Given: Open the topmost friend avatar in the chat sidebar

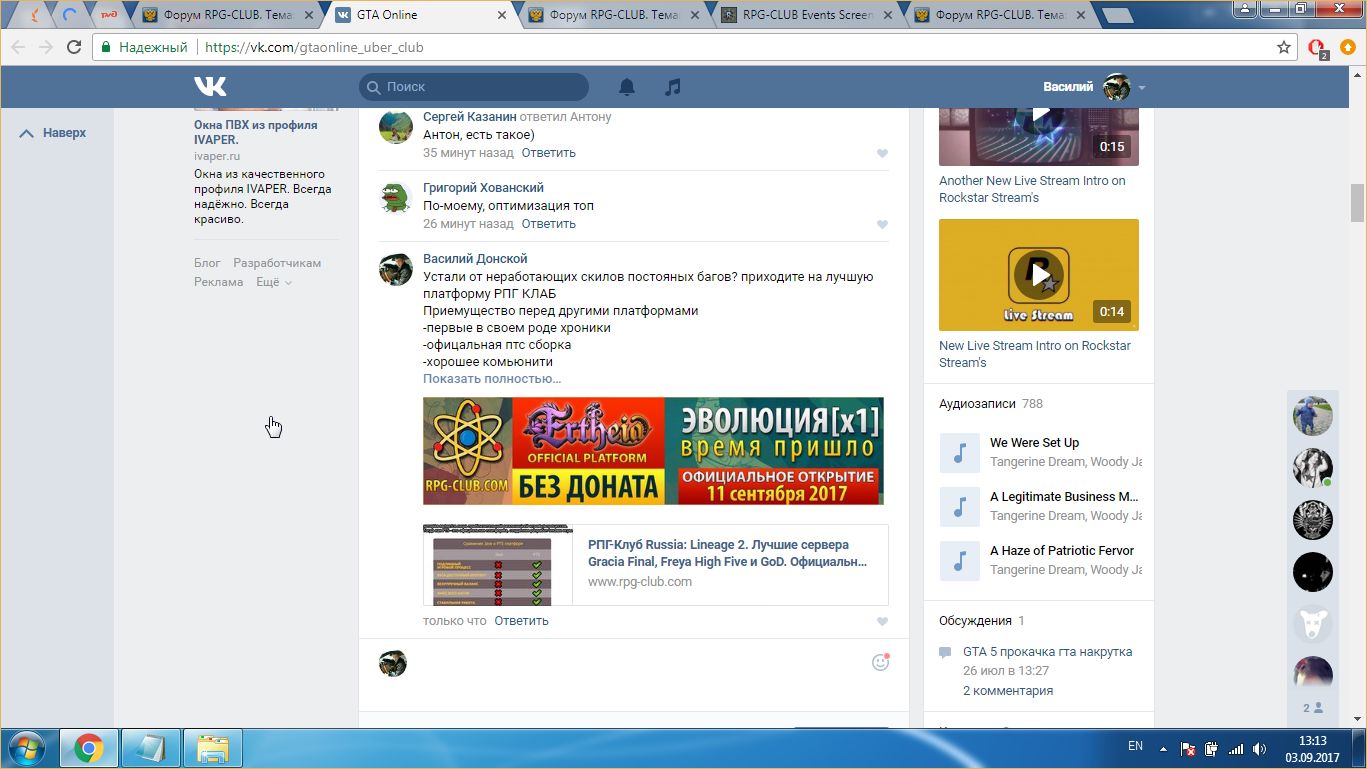Looking at the screenshot, I should tap(1312, 415).
